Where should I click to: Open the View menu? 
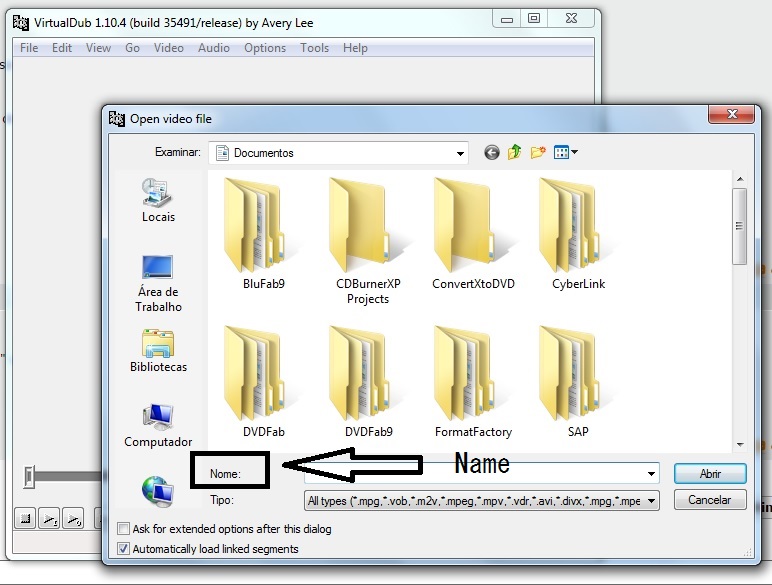98,48
